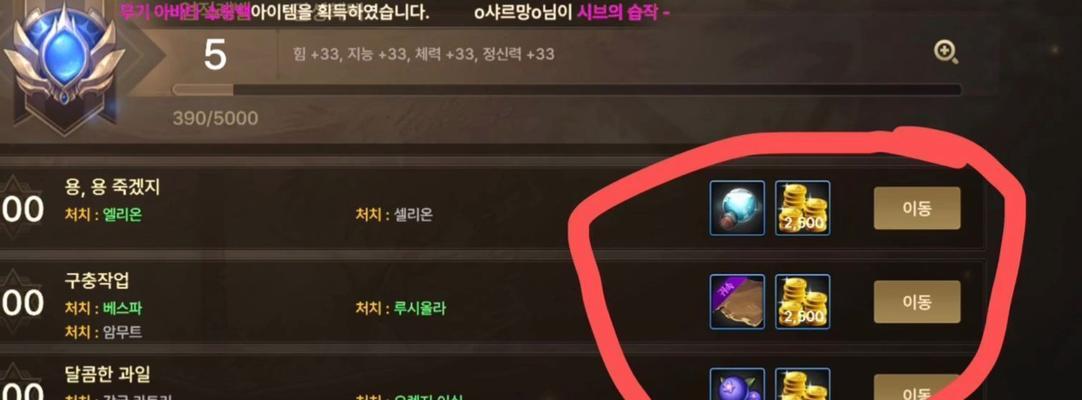Click the magnifier zoom-in icon beside stats
This screenshot has height=400, width=1082.
coord(945,52)
